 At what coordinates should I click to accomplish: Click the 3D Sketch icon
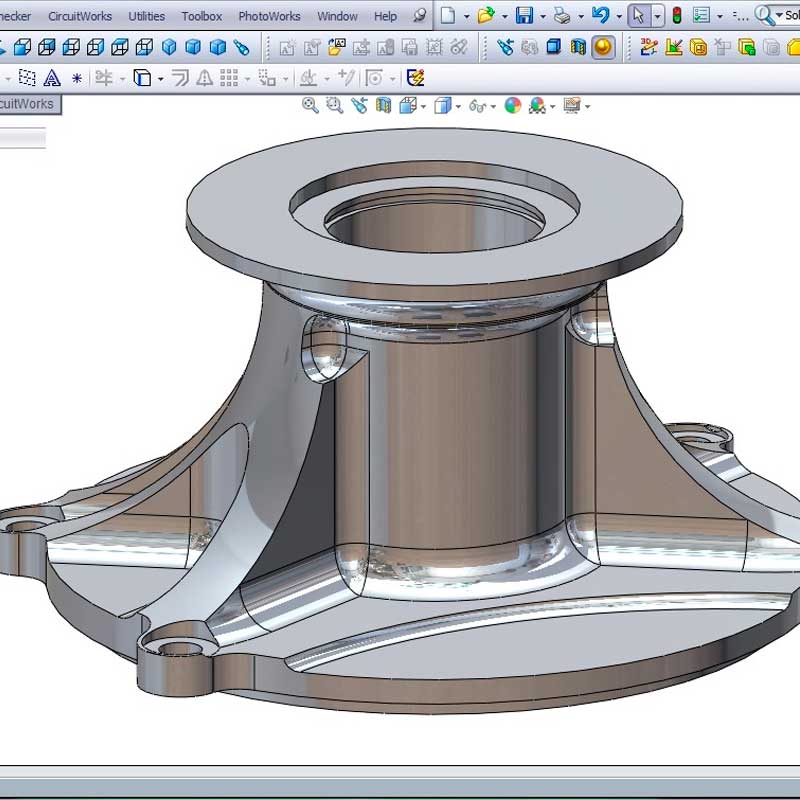click(648, 47)
